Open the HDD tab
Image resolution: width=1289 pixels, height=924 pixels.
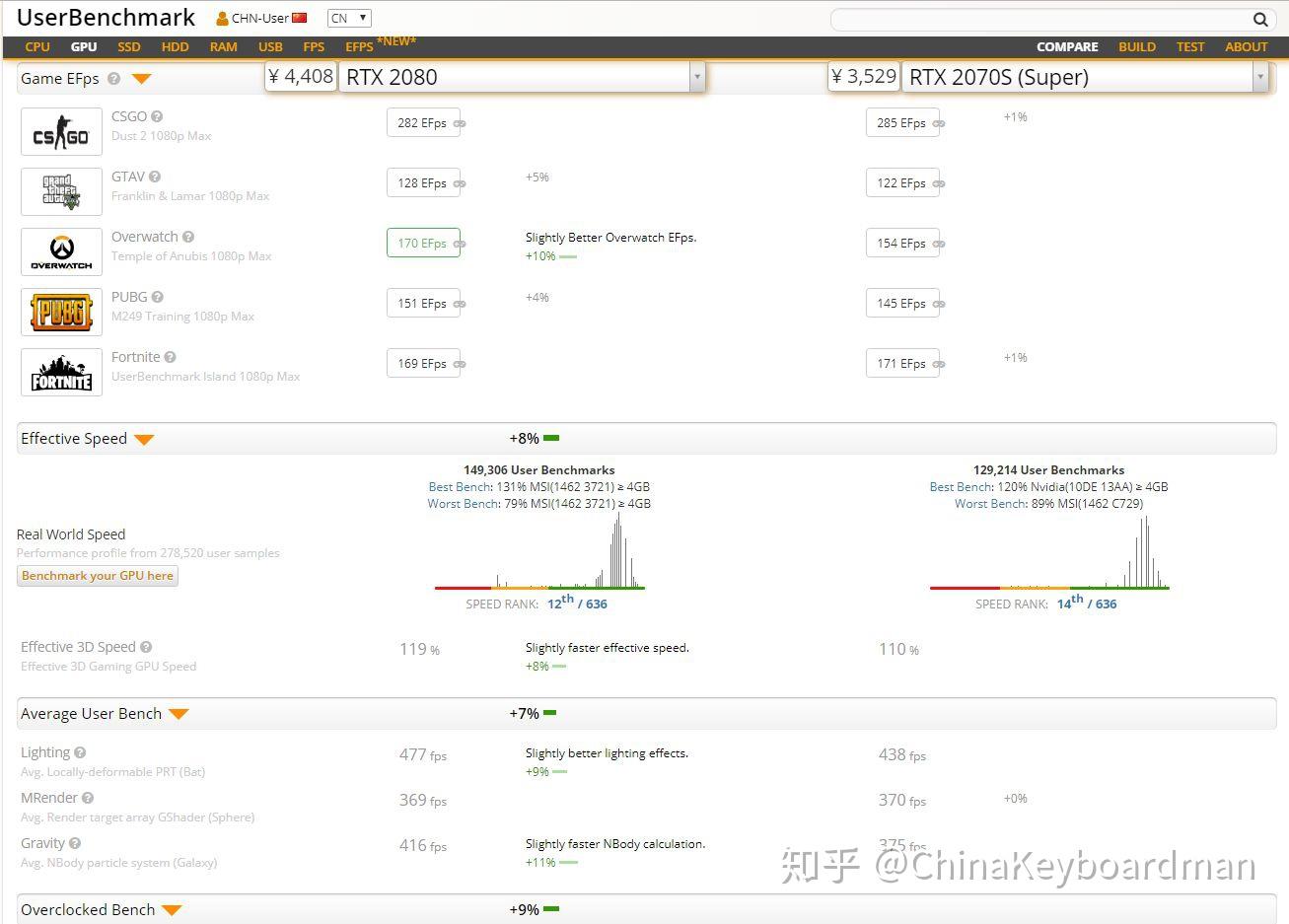[x=175, y=46]
